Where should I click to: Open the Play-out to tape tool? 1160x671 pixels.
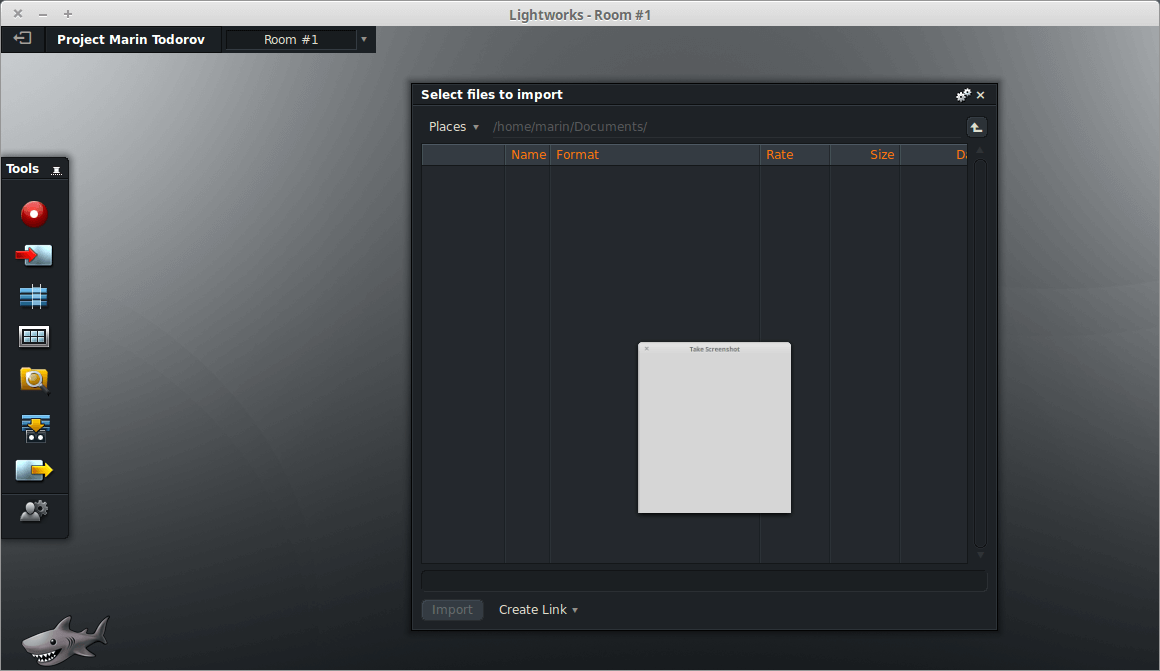point(35,428)
